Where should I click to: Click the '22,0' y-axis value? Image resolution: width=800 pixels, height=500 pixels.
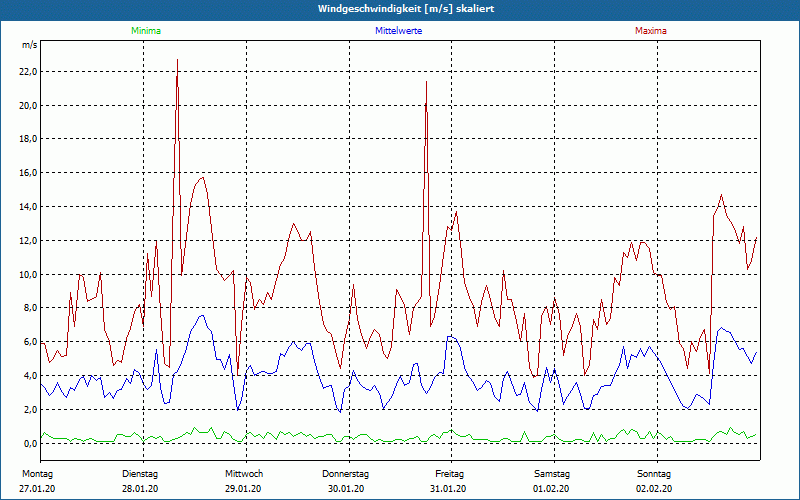point(28,71)
